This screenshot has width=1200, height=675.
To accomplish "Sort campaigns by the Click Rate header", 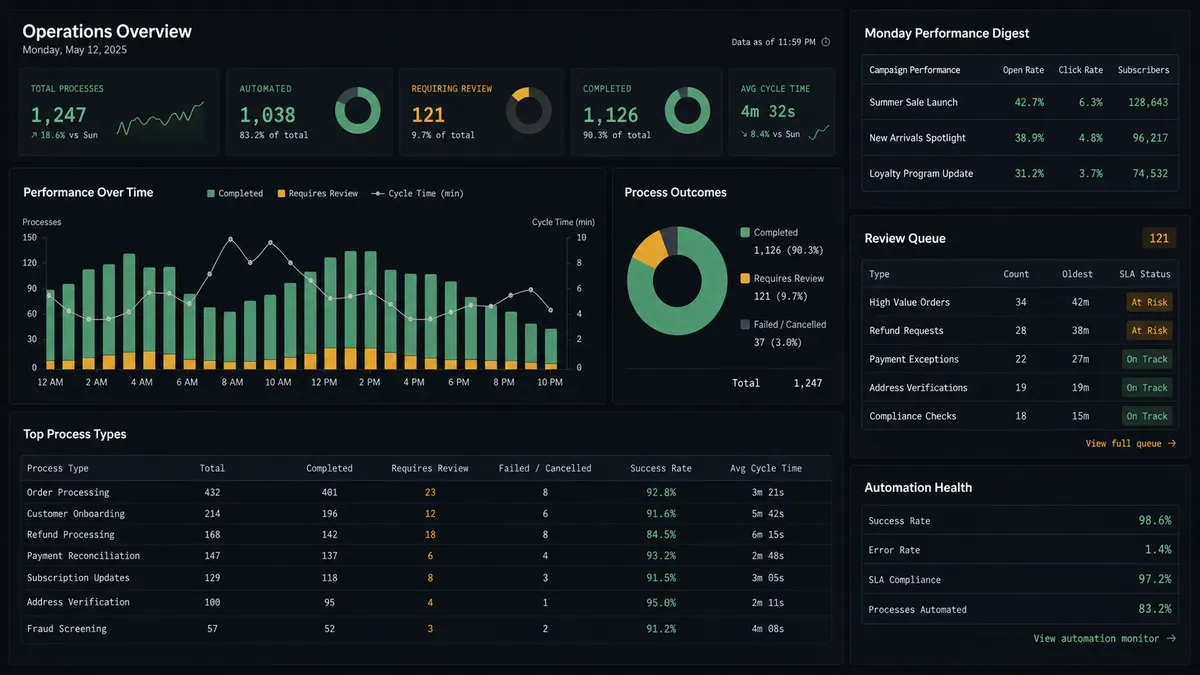I will click(x=1081, y=70).
